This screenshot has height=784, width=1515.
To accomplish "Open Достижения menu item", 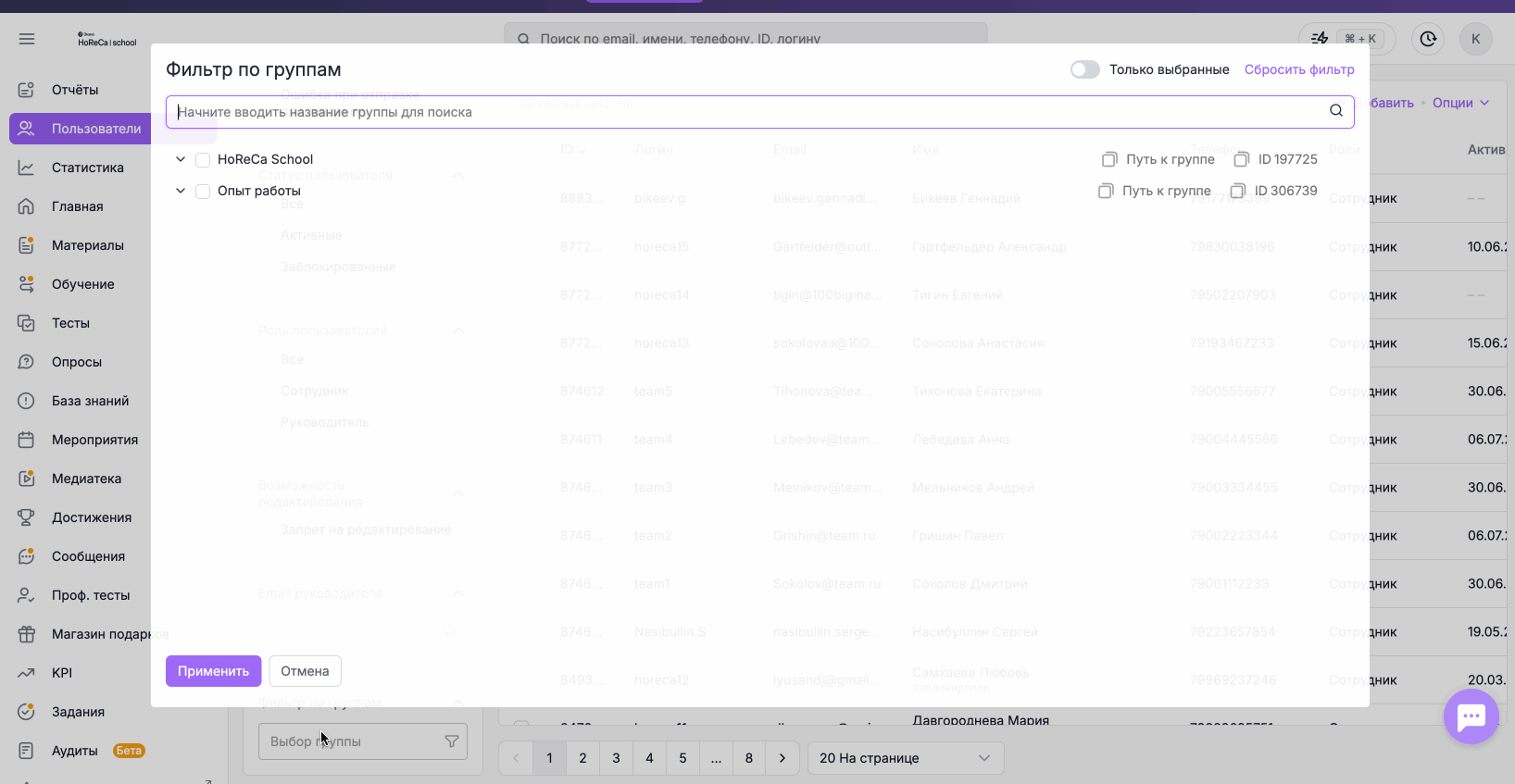I will pos(92,517).
